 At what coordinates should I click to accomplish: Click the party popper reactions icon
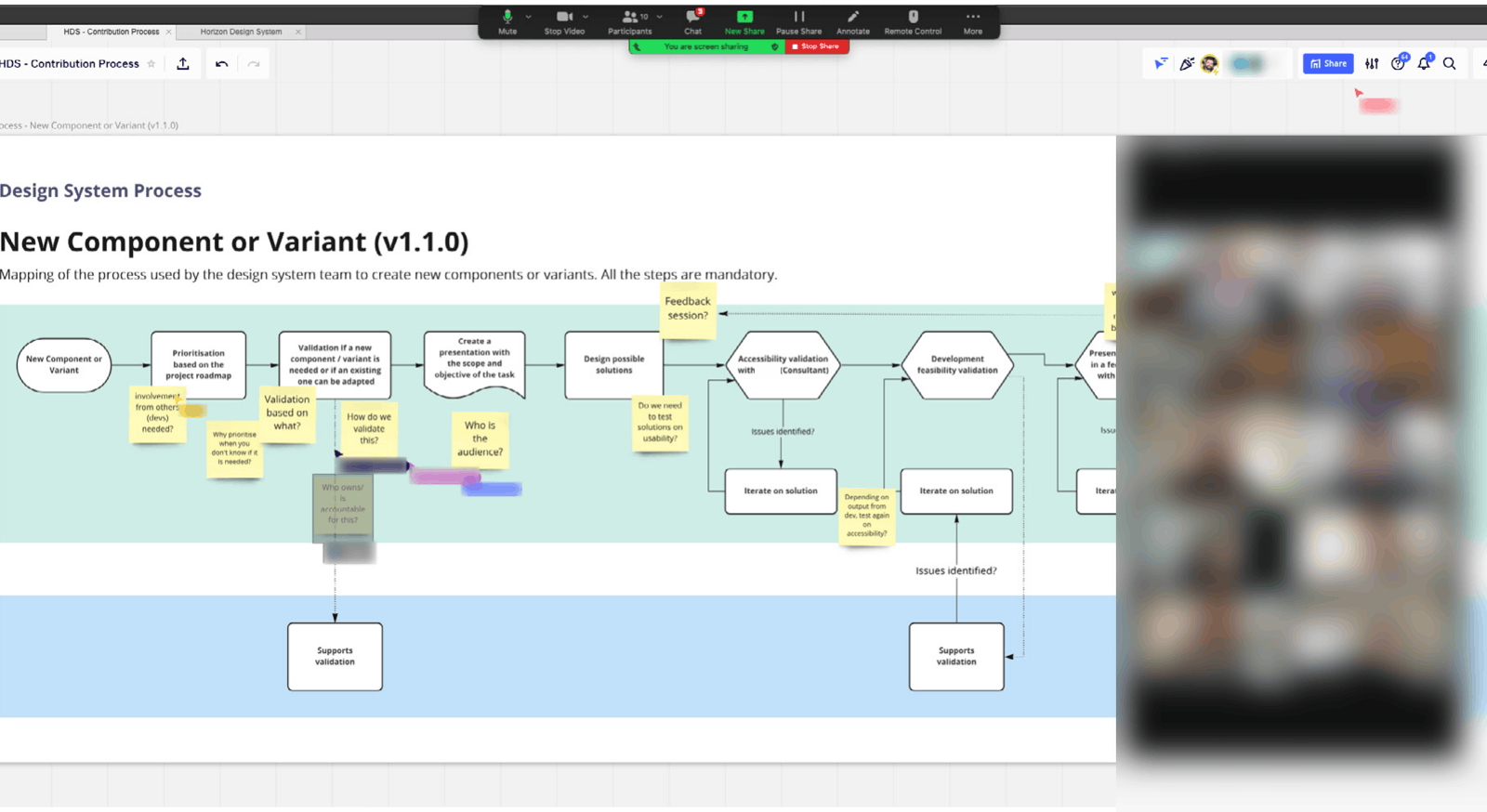1187,64
